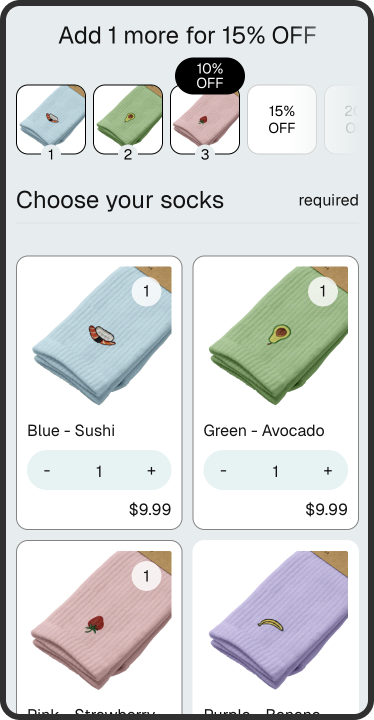Select the blue sushi sock thumbnail in slot 1
Image resolution: width=374 pixels, height=720 pixels.
pyautogui.click(x=51, y=119)
